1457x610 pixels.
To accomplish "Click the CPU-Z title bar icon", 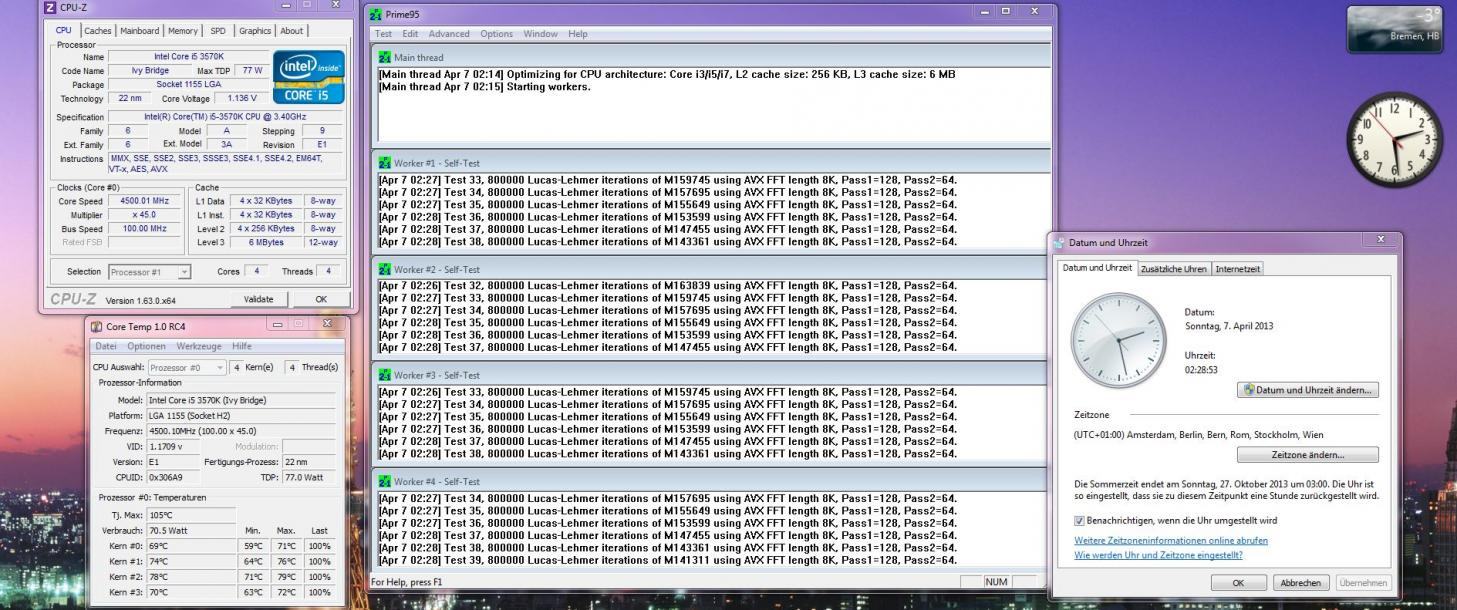I will click(50, 7).
